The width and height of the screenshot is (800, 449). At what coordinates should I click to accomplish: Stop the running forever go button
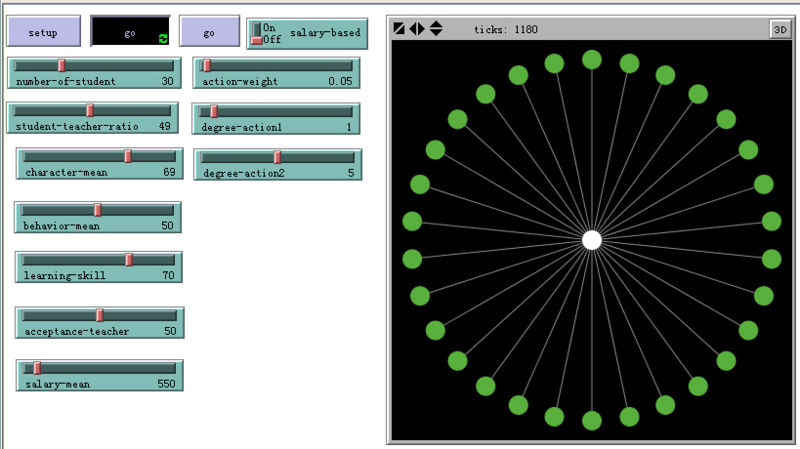(130, 32)
